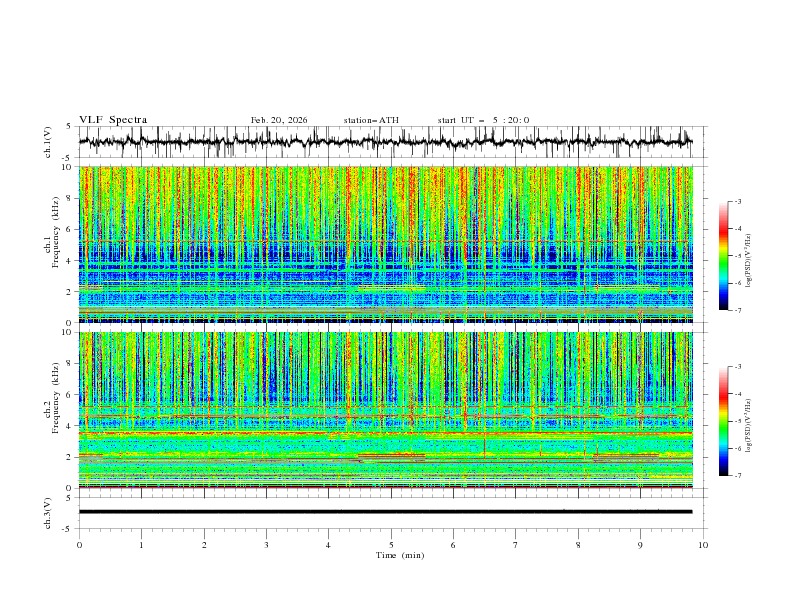Click the "7" tick label on Time axis
The image size is (792, 612).
516,545
